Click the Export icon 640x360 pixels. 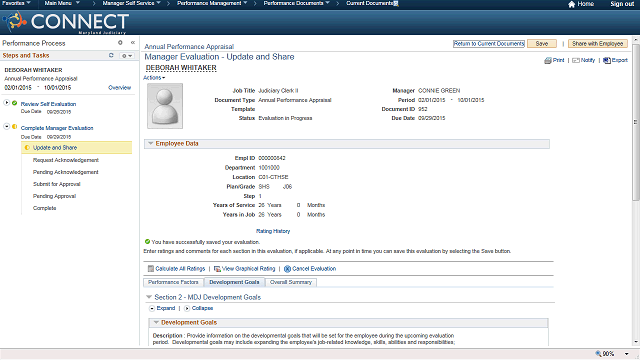point(607,60)
